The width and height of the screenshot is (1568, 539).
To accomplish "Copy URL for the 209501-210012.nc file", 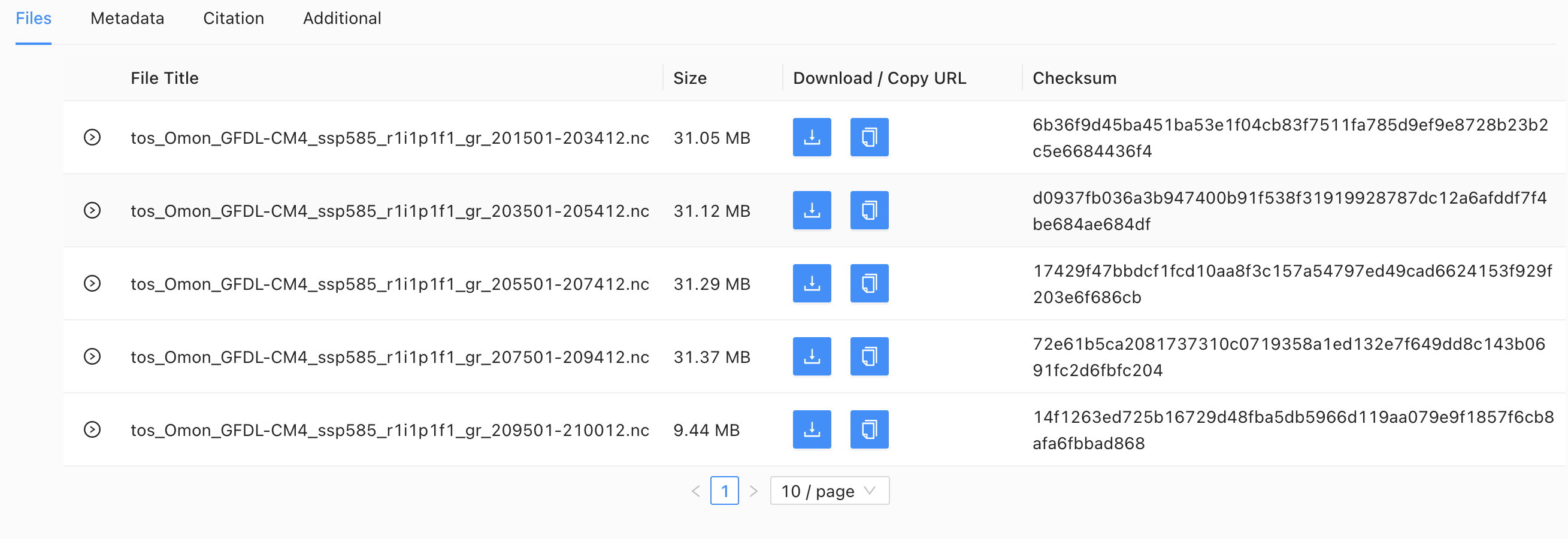I will pyautogui.click(x=868, y=429).
